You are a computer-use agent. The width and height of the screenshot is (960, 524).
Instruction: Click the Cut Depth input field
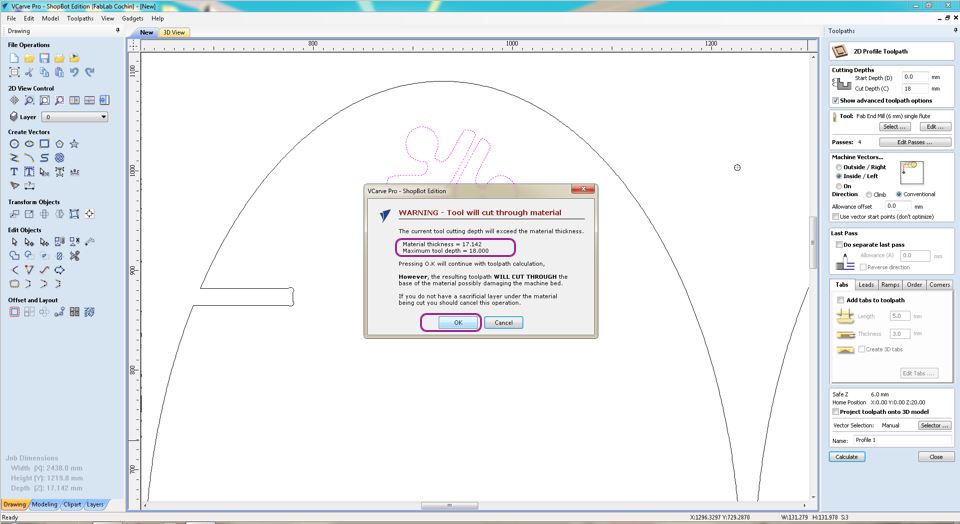click(x=915, y=89)
